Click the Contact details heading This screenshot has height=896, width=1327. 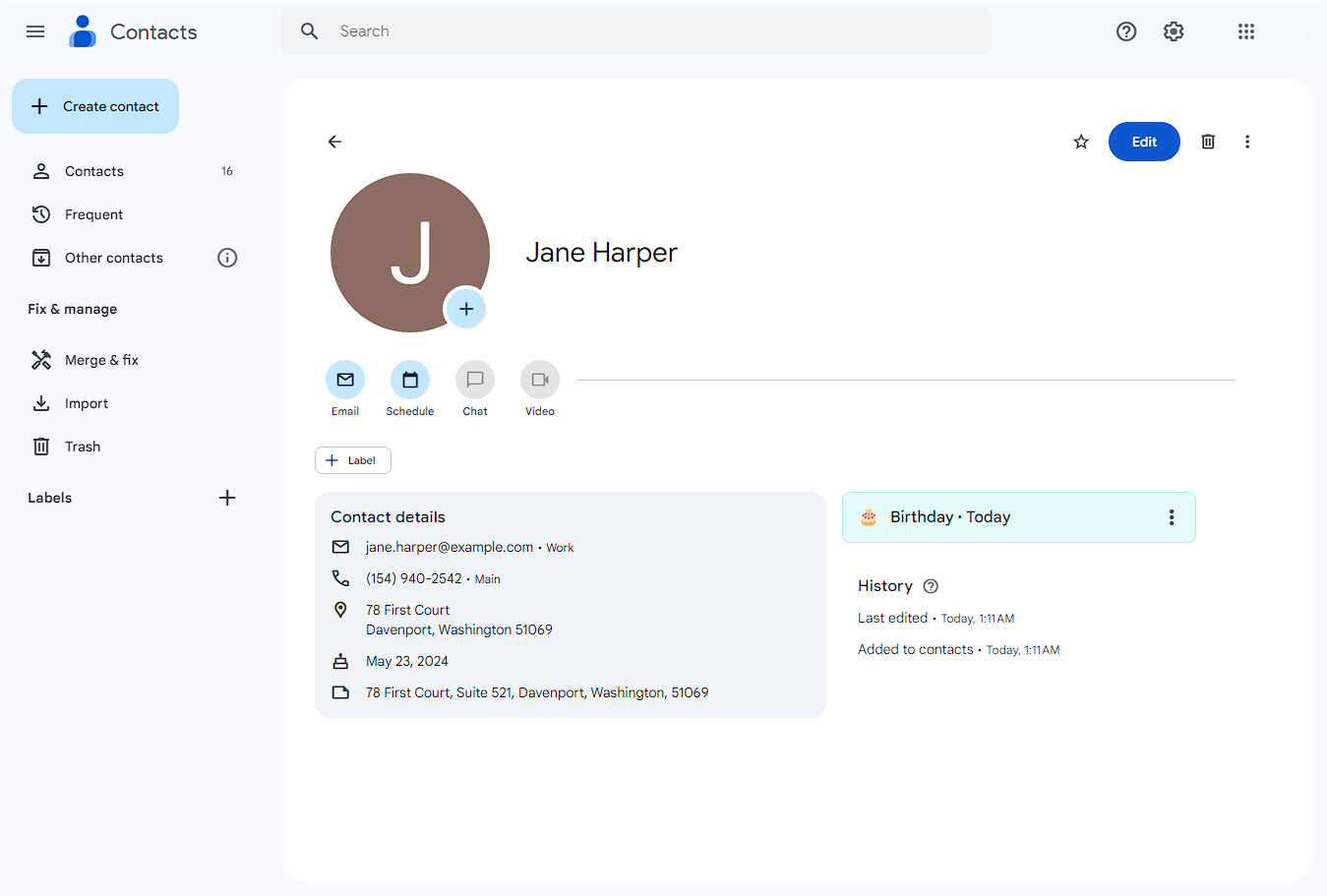tap(388, 517)
